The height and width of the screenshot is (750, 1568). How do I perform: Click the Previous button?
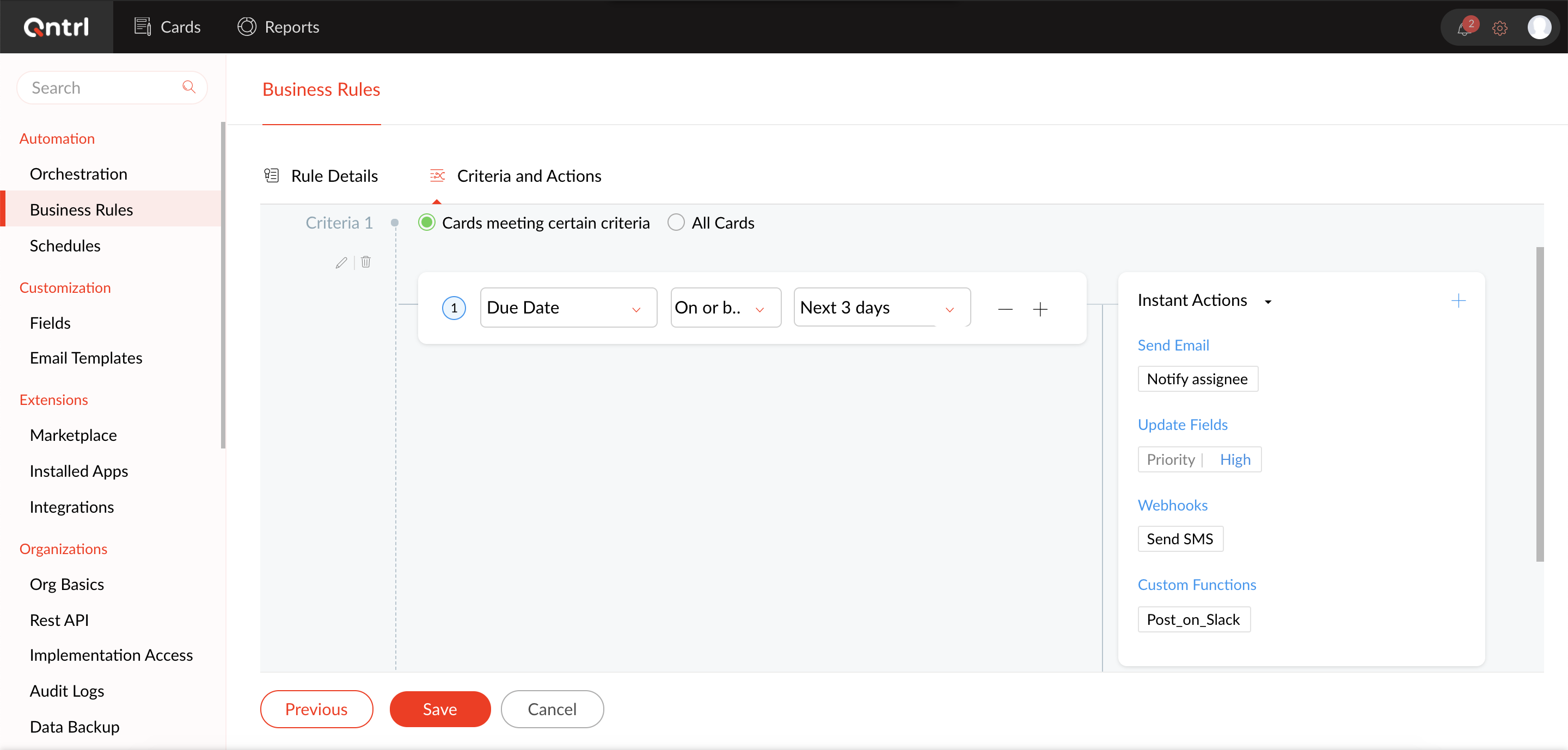pos(316,709)
